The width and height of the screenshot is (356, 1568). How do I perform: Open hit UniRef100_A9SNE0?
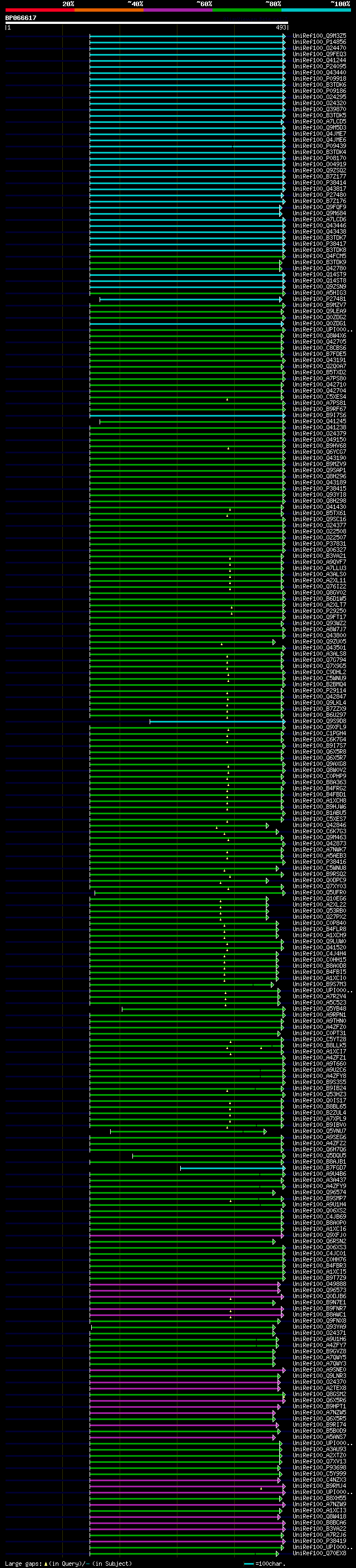[319, 1369]
